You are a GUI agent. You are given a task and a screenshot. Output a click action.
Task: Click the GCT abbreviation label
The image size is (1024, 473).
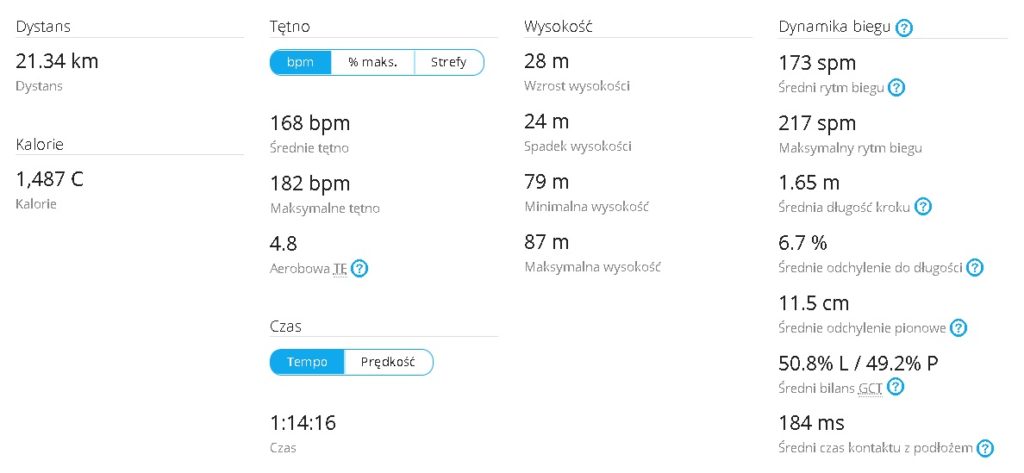(x=870, y=388)
